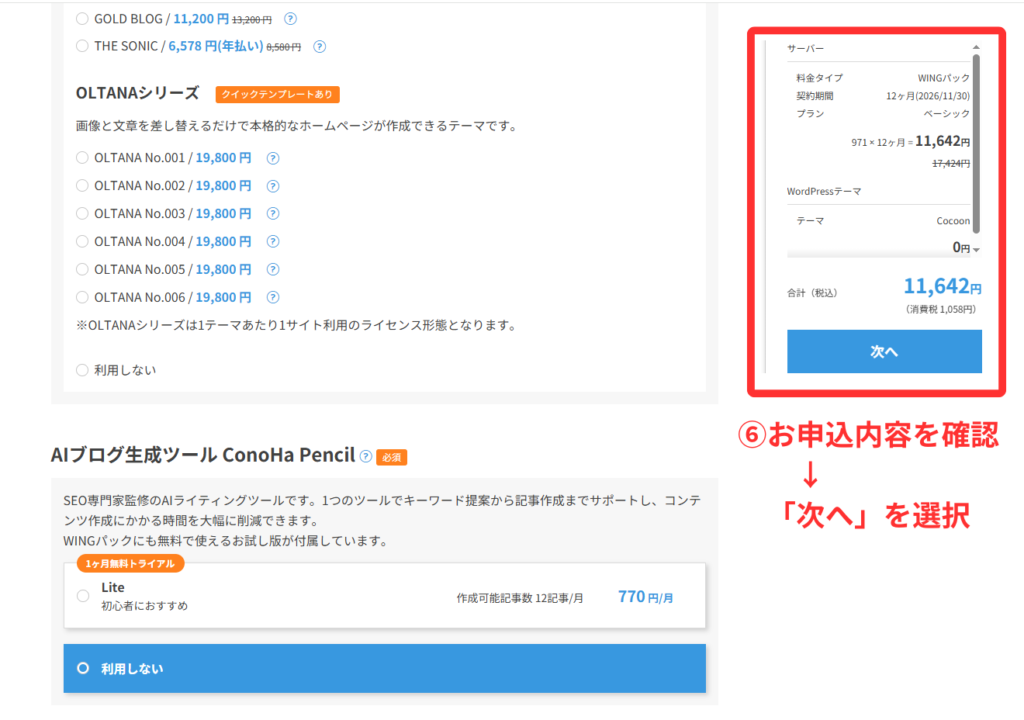Click help icon beside OLTANA No.004
Screen dimensions: 1024x720
tap(273, 242)
